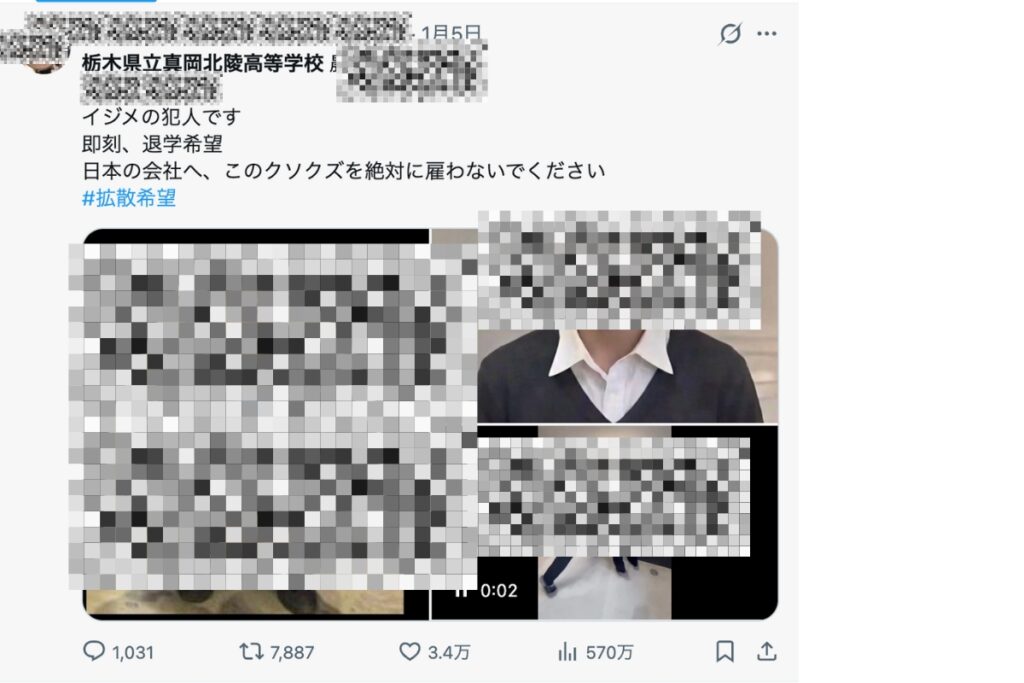The height and width of the screenshot is (683, 1024).
Task: Open the large pixelated left video
Action: click(256, 422)
